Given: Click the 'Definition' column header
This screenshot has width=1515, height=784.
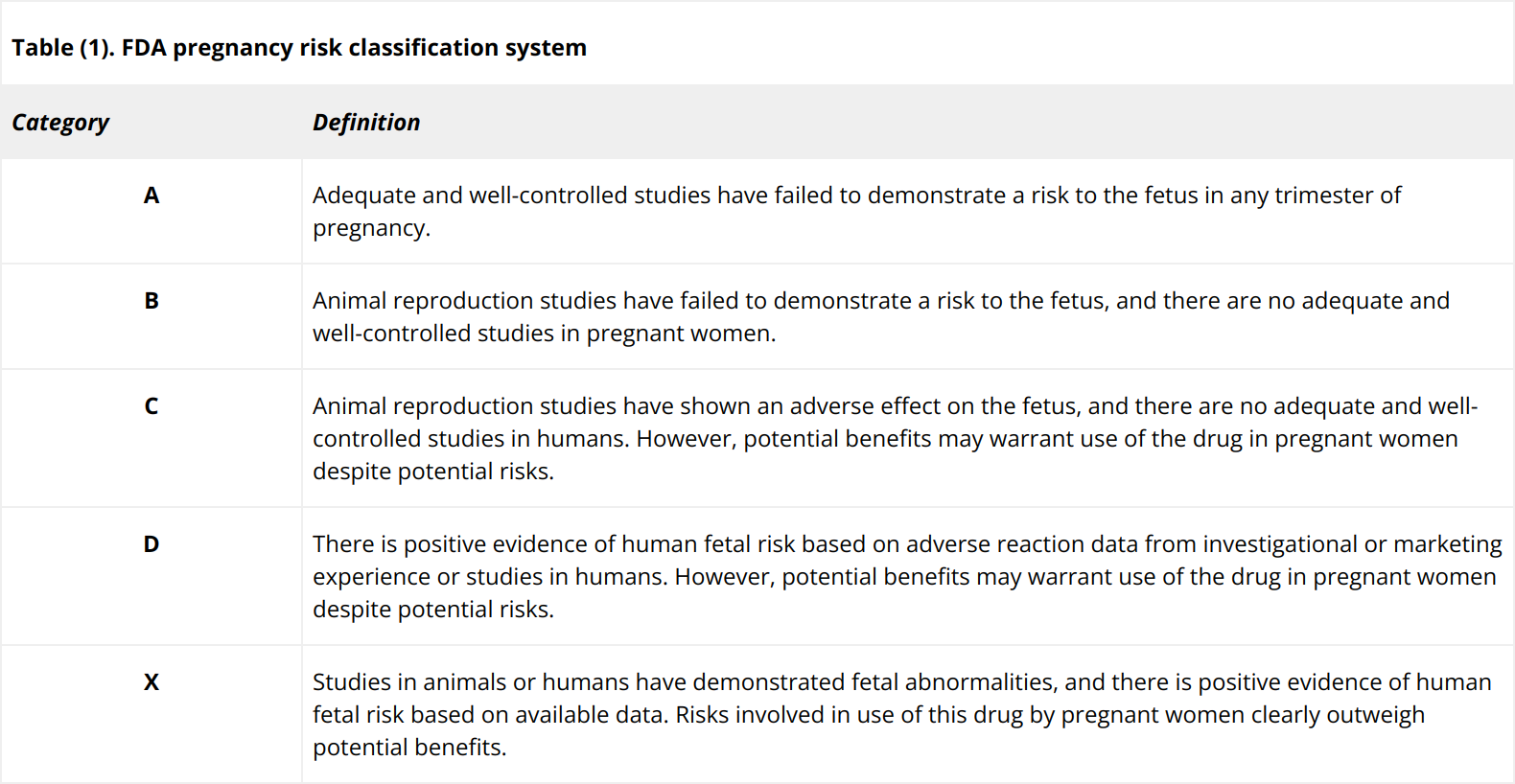Looking at the screenshot, I should click(366, 123).
